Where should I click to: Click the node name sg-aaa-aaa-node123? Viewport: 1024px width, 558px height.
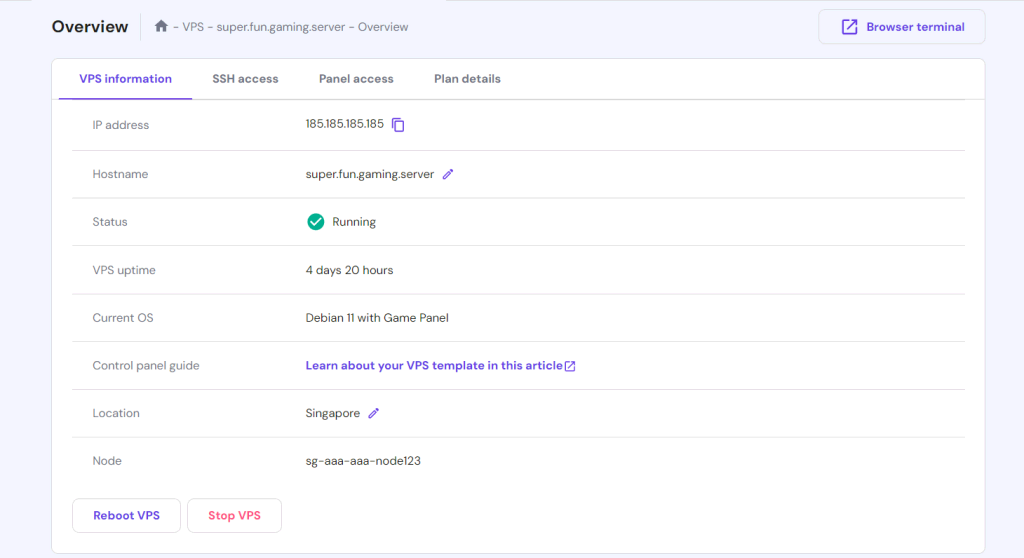click(x=363, y=461)
